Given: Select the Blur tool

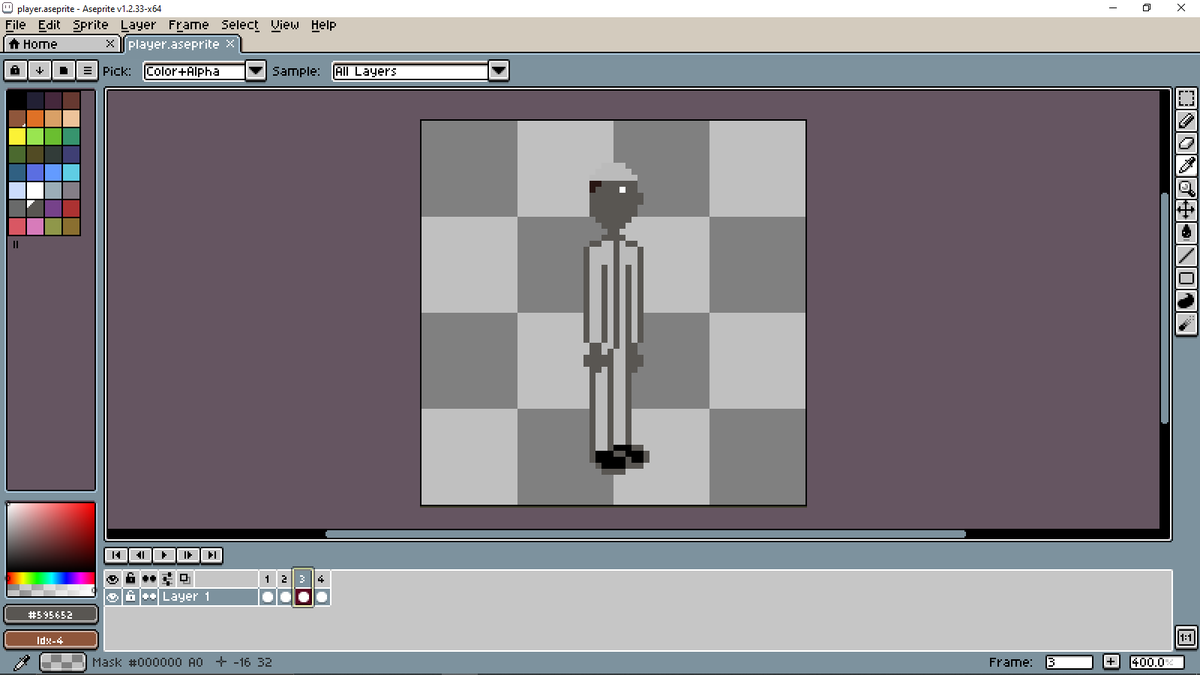Looking at the screenshot, I should 1186,323.
